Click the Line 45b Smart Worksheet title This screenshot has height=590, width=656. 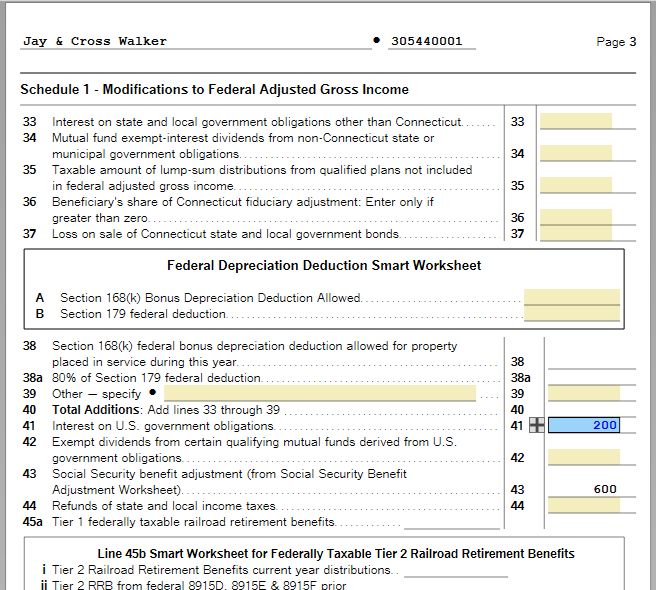coord(336,553)
